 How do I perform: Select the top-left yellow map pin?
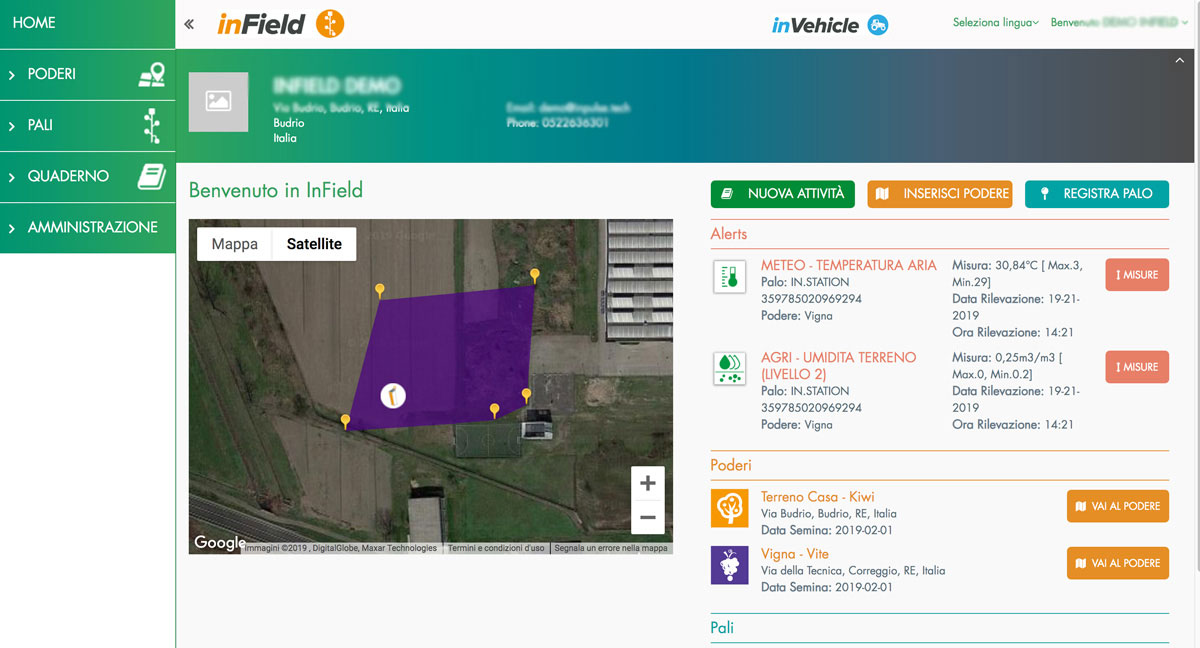click(x=379, y=290)
